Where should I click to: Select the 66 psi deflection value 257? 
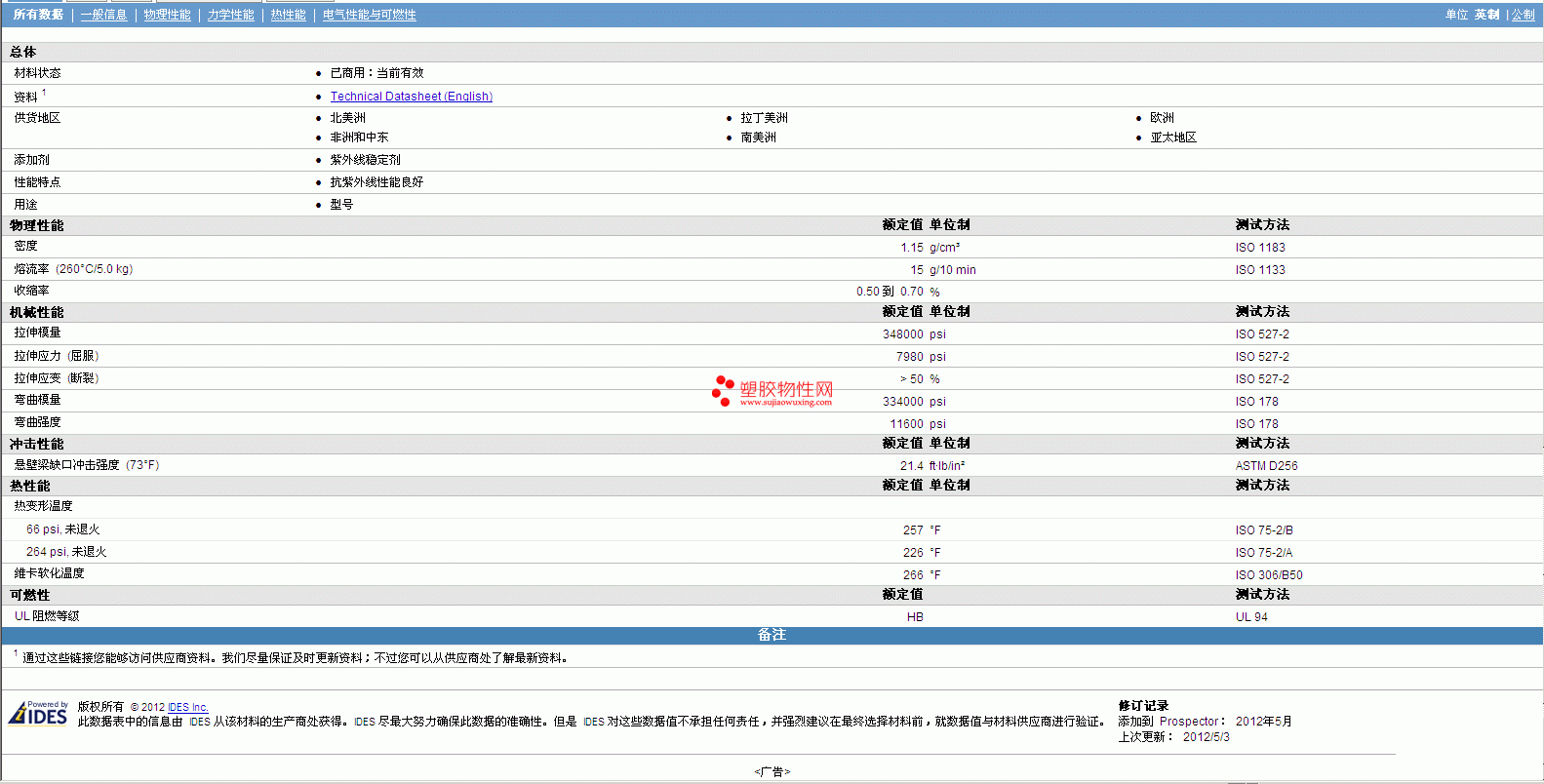point(913,530)
